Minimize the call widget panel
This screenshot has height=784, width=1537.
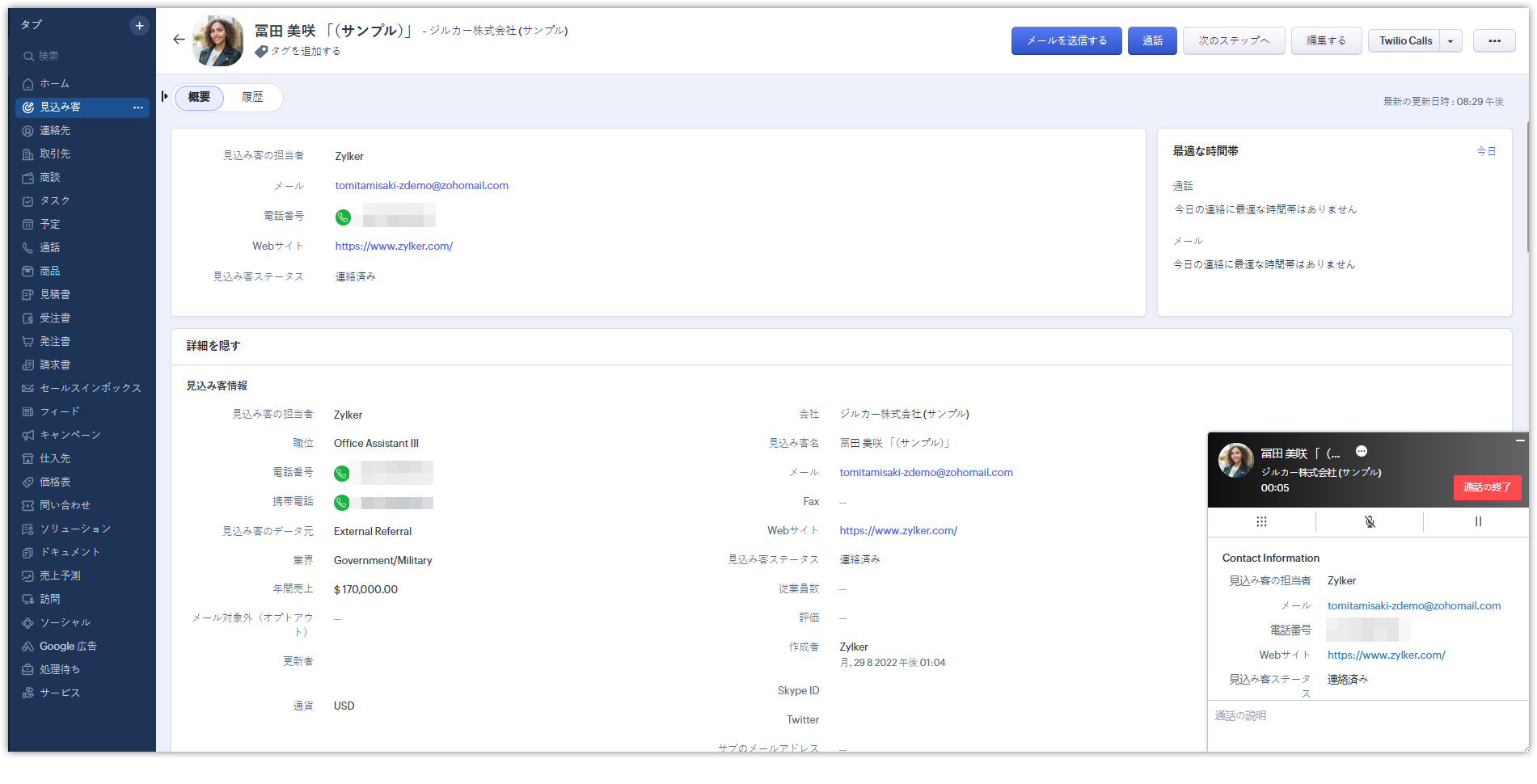pos(1520,440)
